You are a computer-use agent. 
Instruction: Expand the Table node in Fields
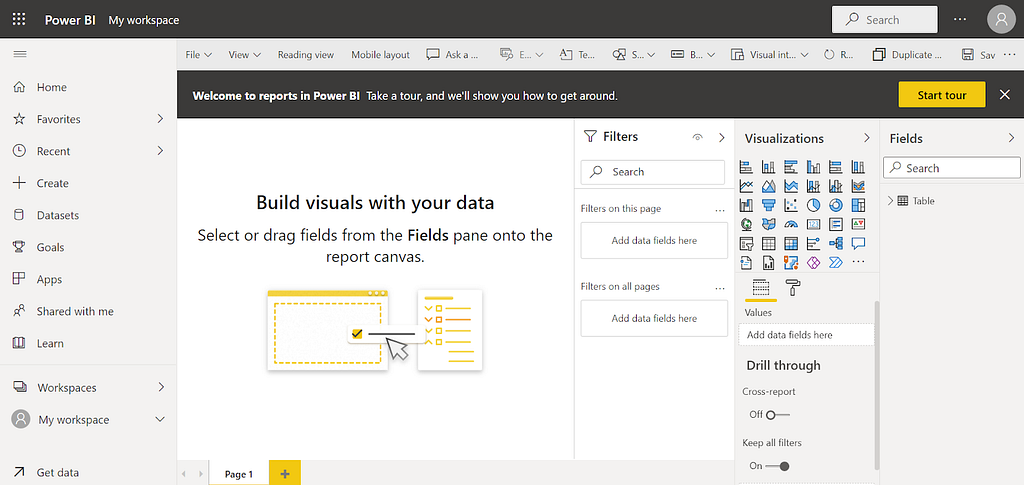(890, 201)
